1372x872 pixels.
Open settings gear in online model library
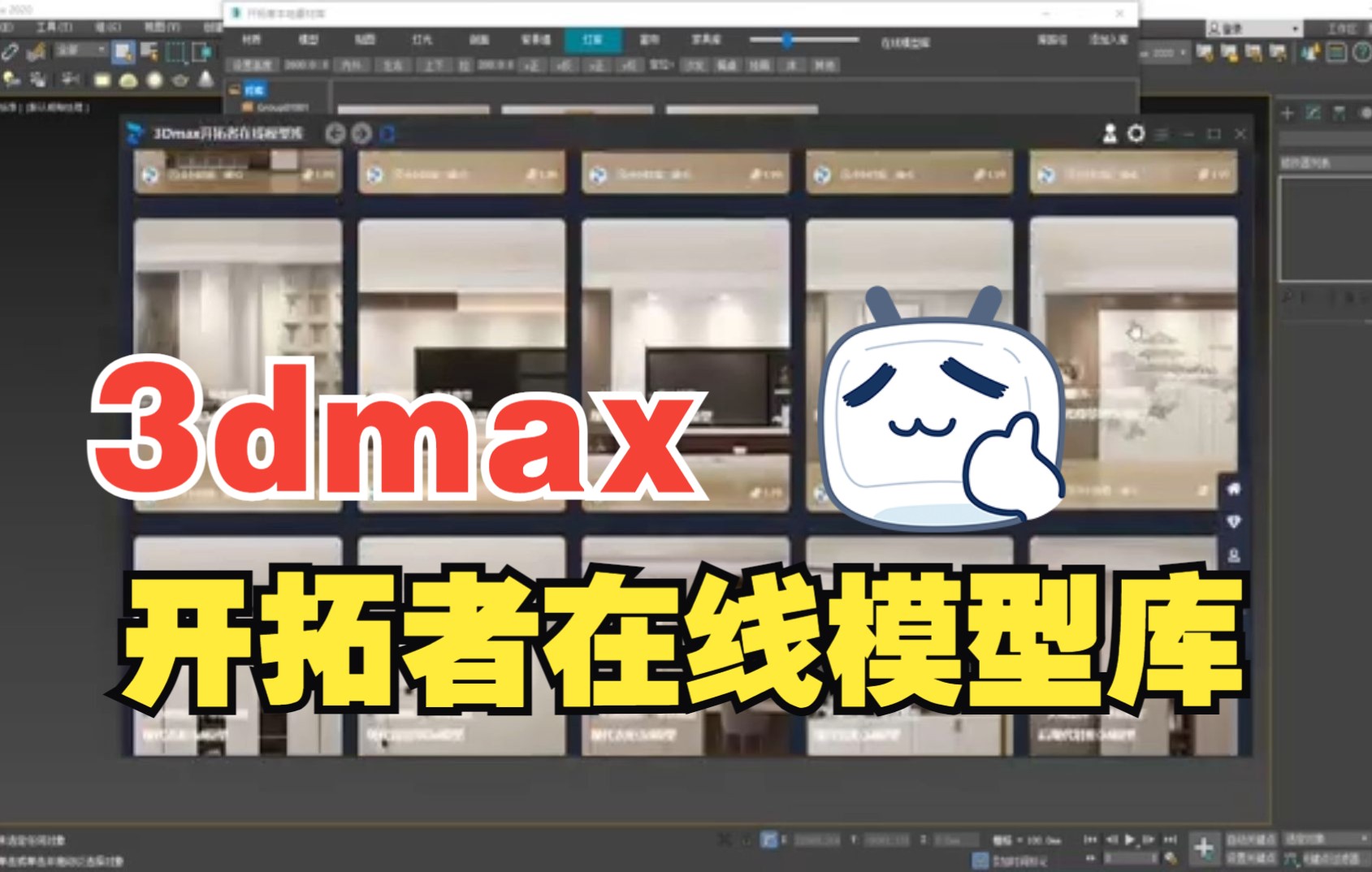click(1136, 134)
